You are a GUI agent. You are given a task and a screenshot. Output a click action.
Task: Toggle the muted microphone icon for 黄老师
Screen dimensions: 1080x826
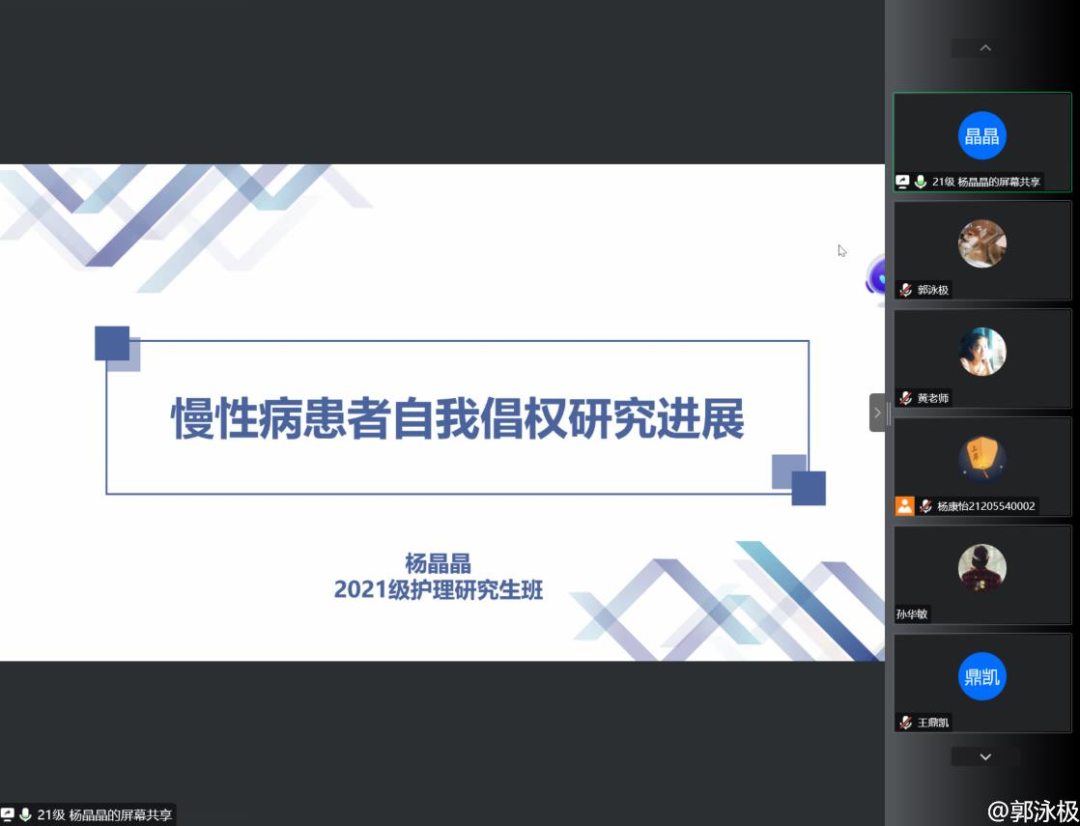coord(906,398)
